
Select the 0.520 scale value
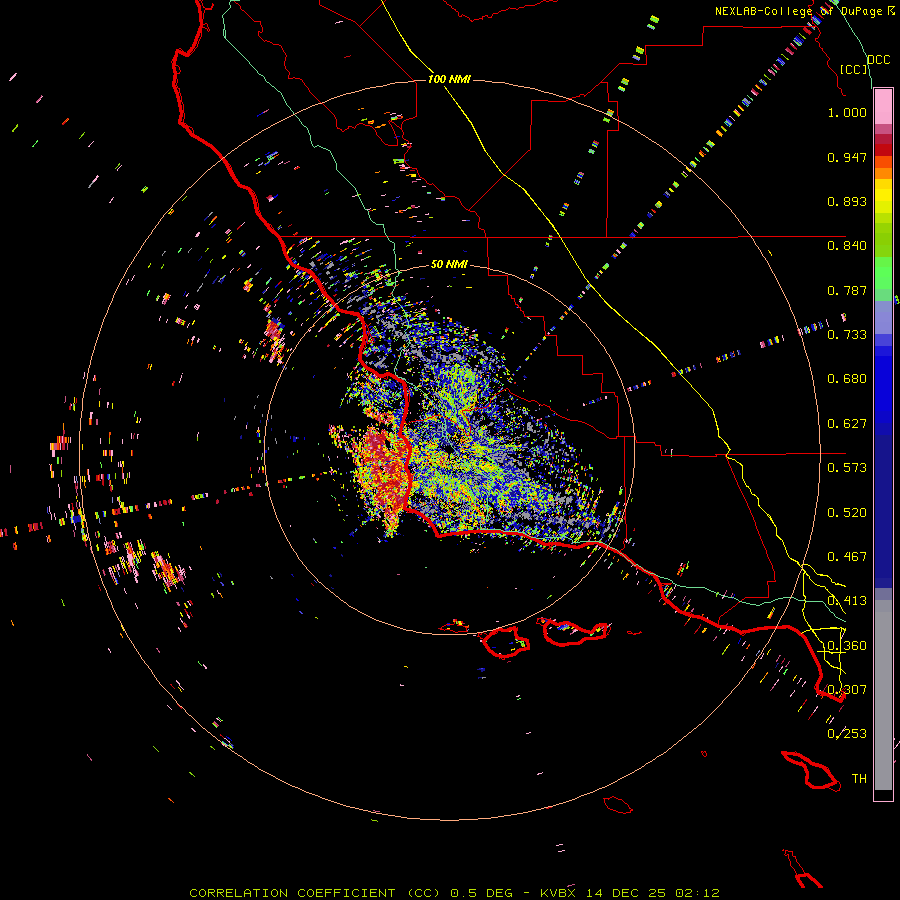point(847,513)
